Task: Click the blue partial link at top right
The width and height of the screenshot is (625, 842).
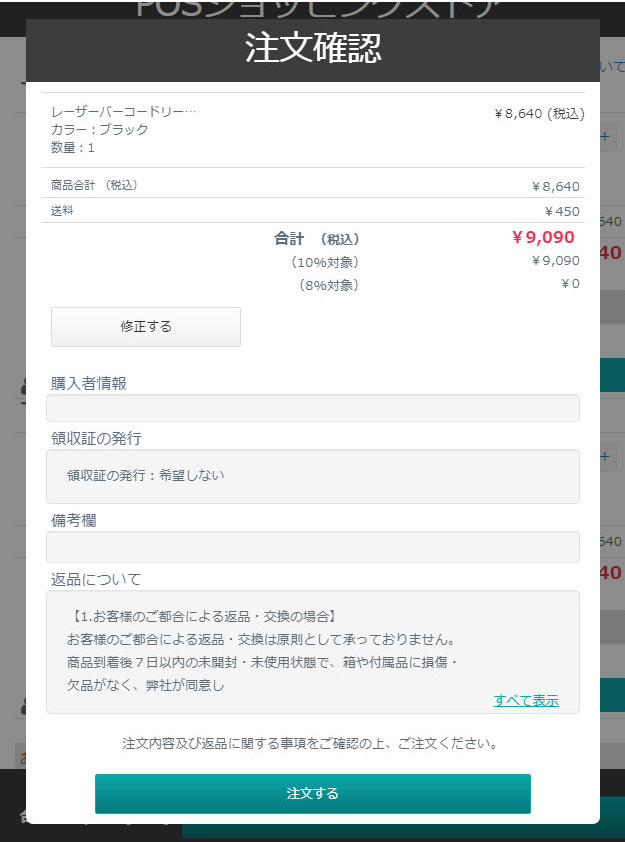Action: [613, 67]
